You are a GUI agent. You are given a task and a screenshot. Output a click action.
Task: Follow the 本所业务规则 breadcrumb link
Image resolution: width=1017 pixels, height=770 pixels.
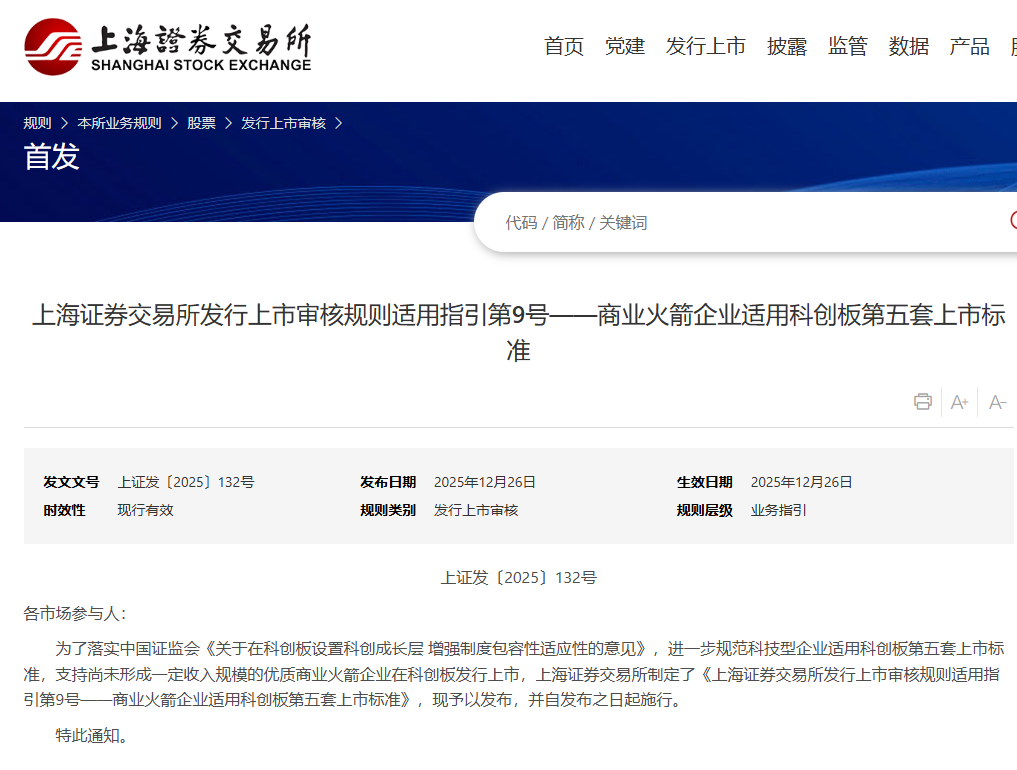(119, 123)
